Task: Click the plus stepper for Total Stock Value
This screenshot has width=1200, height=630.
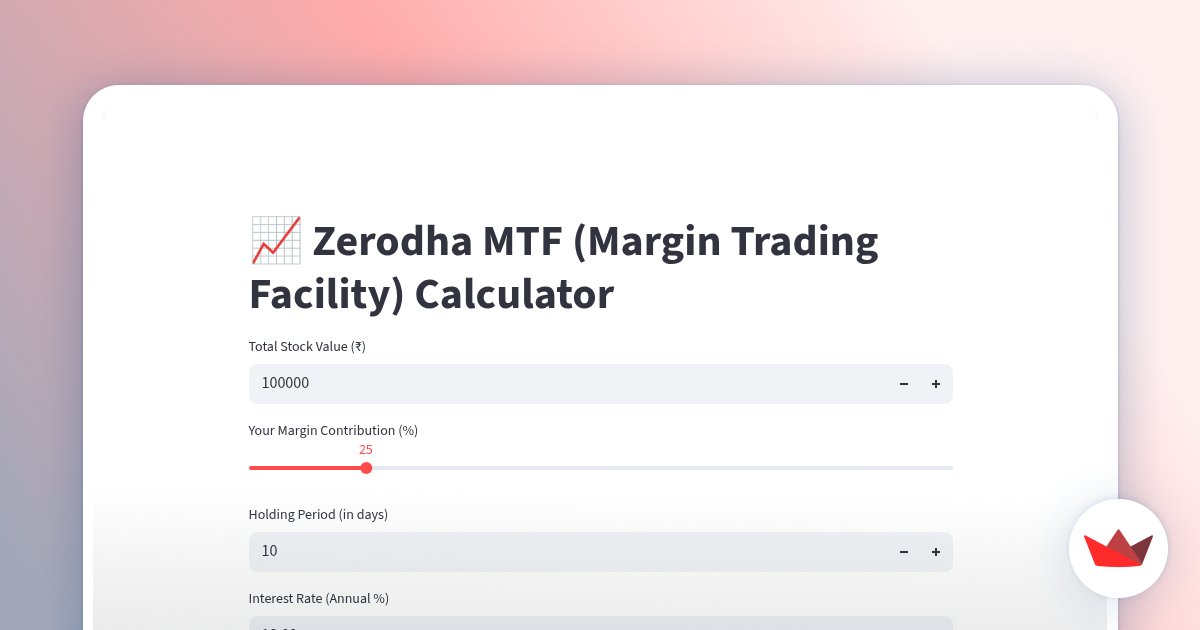Action: 936,384
